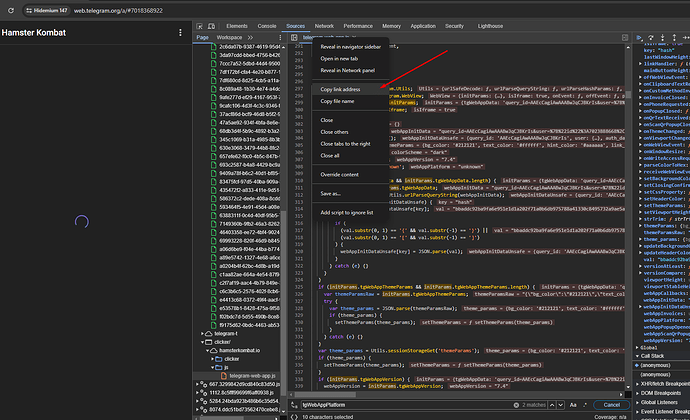690x420 pixels.
Task: Open the Network tab
Action: 324,26
